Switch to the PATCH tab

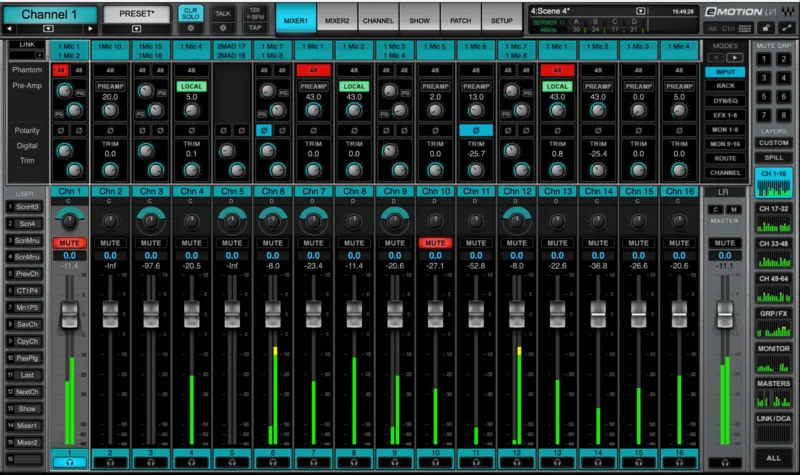coord(461,20)
